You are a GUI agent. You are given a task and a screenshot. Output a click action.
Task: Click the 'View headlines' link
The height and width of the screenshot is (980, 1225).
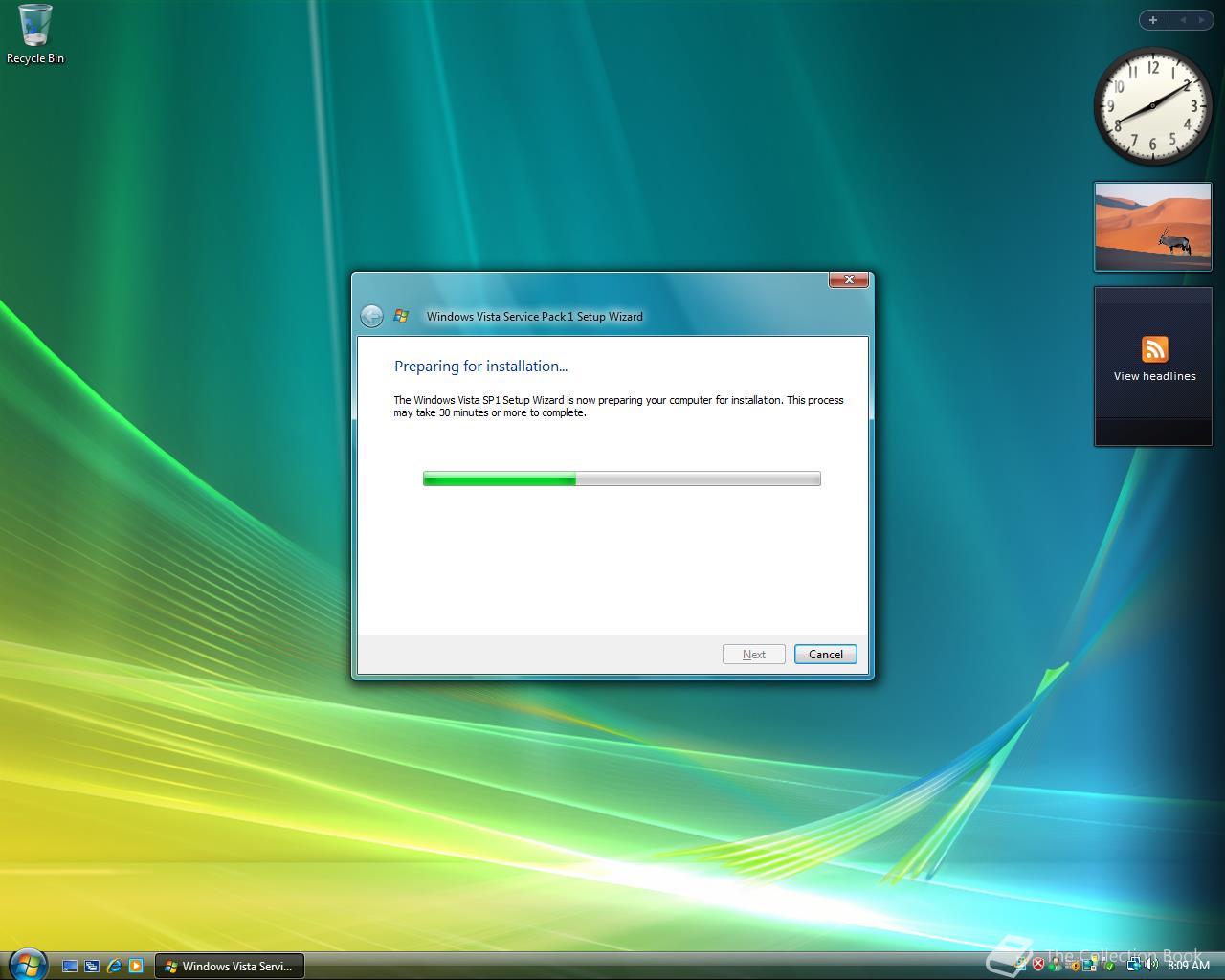tap(1154, 376)
